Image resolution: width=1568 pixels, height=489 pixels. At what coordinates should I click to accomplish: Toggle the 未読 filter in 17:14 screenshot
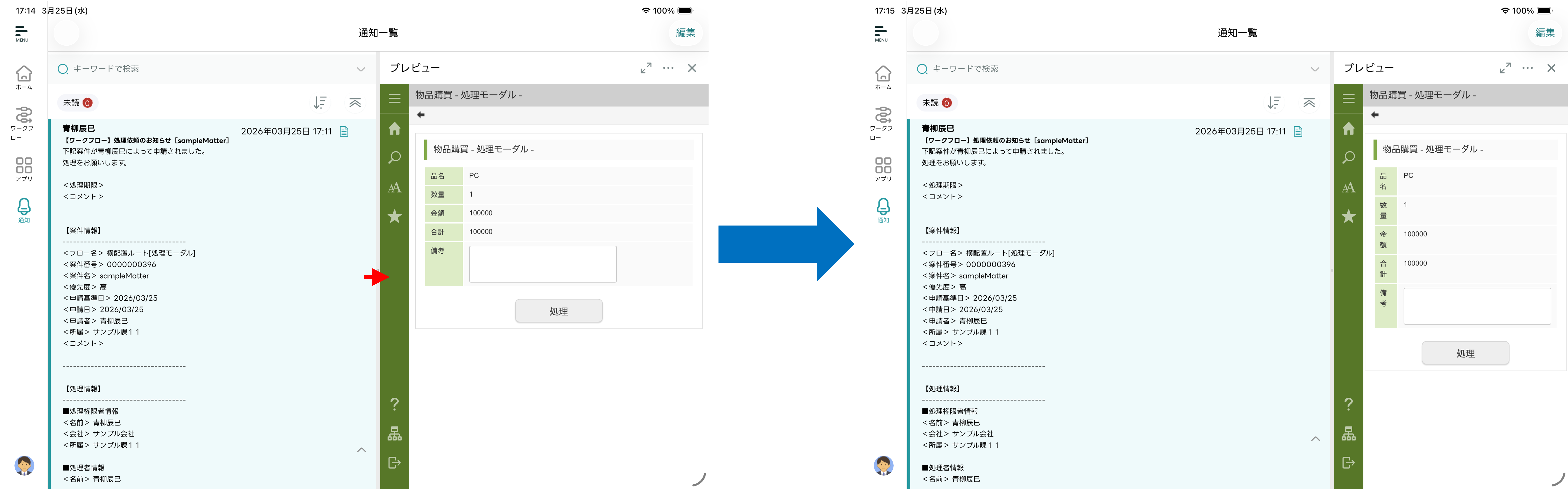click(78, 103)
